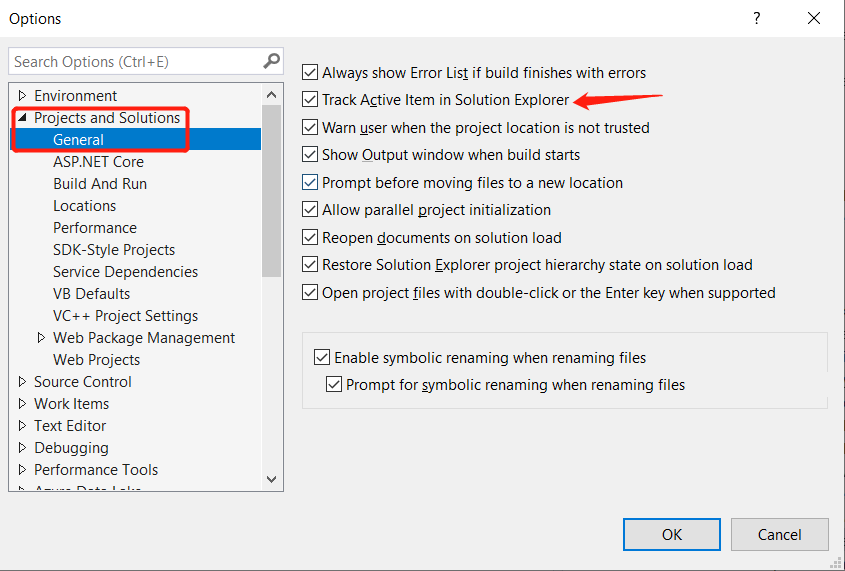Click tree scrollbar up arrow
This screenshot has width=845, height=571.
272,95
